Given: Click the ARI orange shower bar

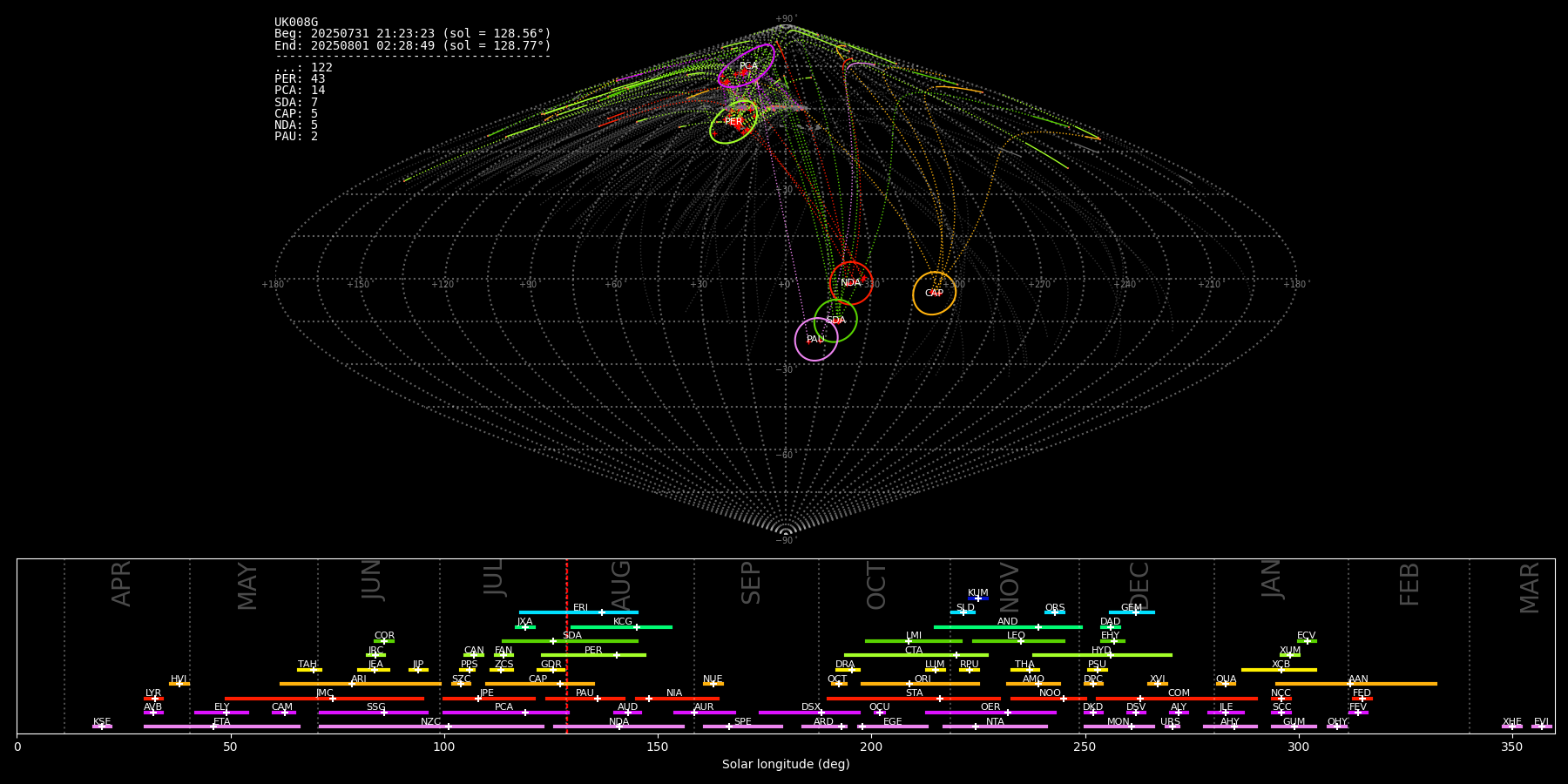Looking at the screenshot, I should click(x=361, y=684).
